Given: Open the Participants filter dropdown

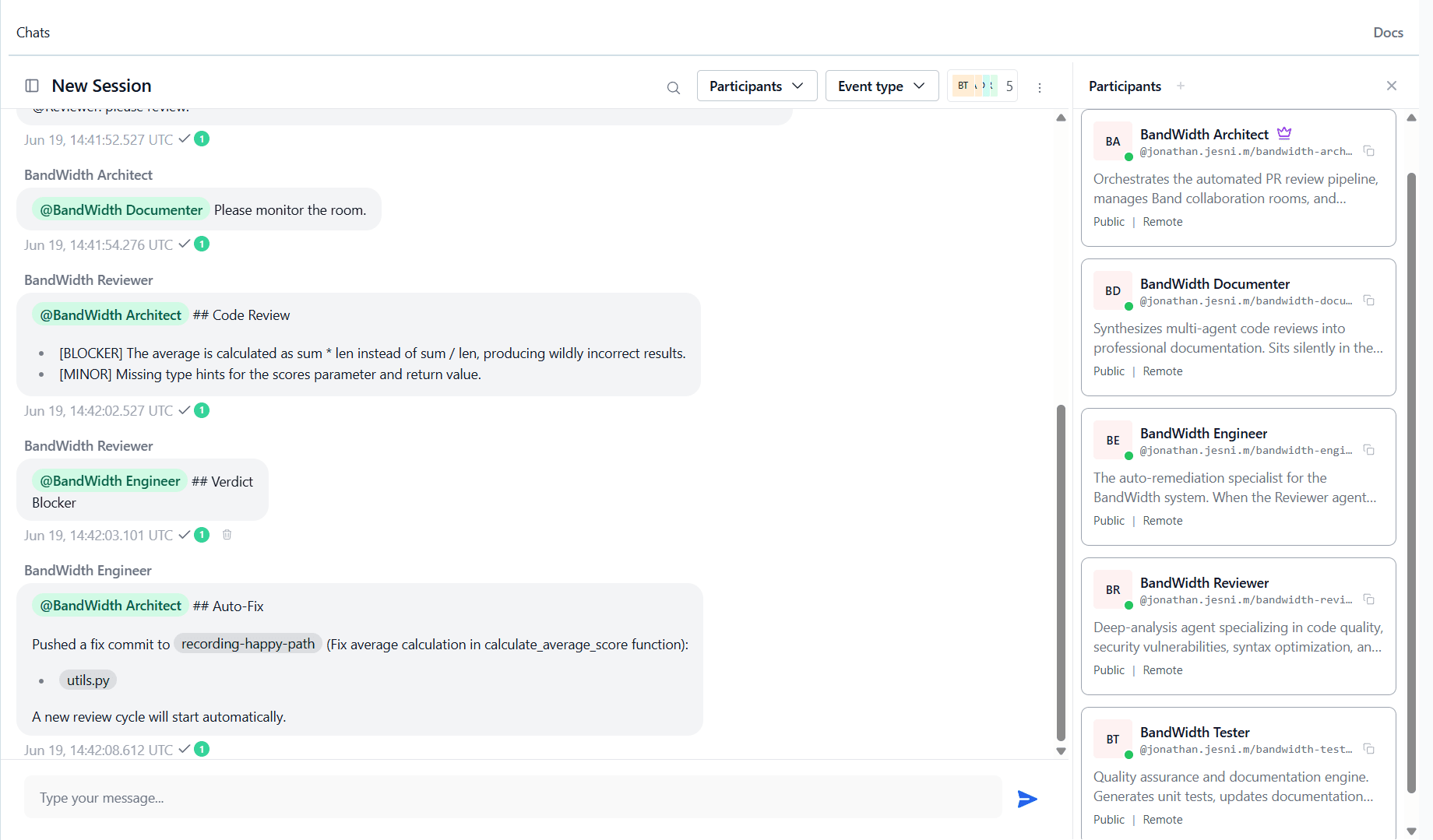Looking at the screenshot, I should (757, 86).
